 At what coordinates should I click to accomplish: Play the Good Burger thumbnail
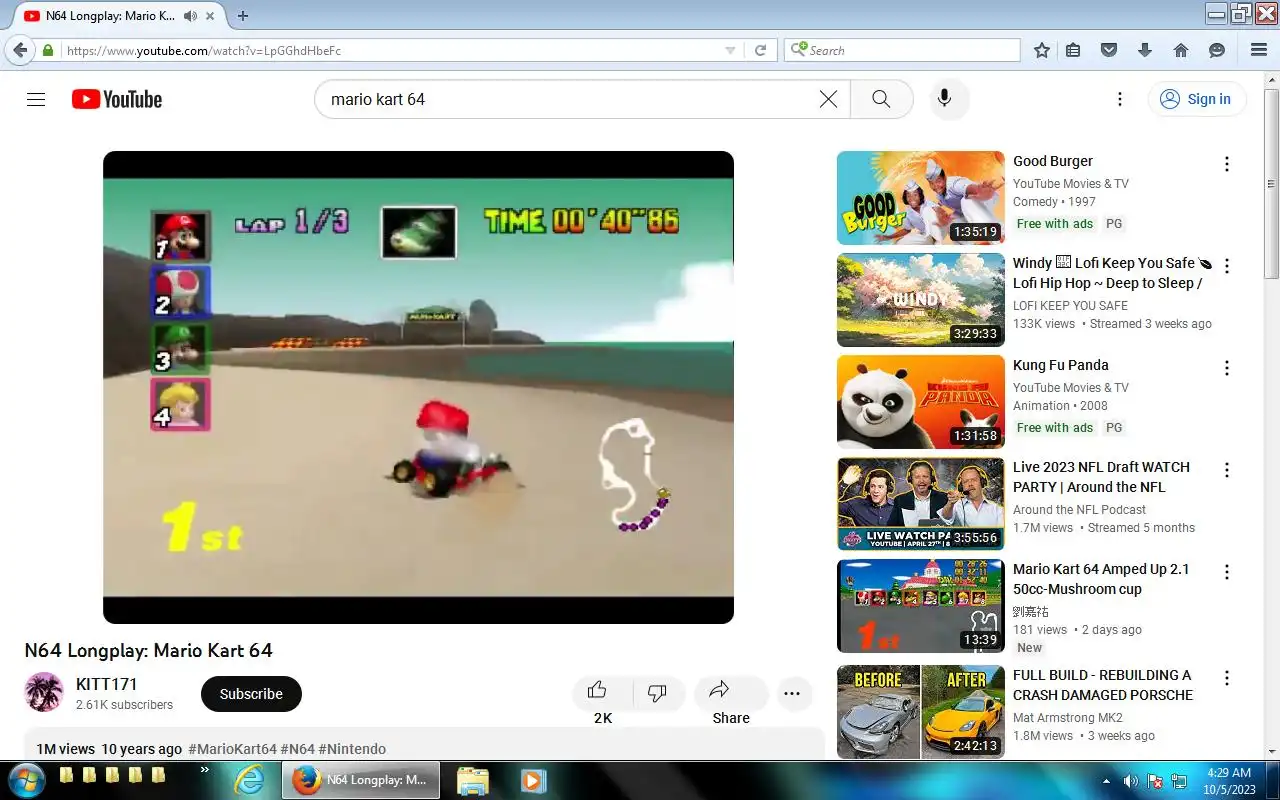(920, 198)
